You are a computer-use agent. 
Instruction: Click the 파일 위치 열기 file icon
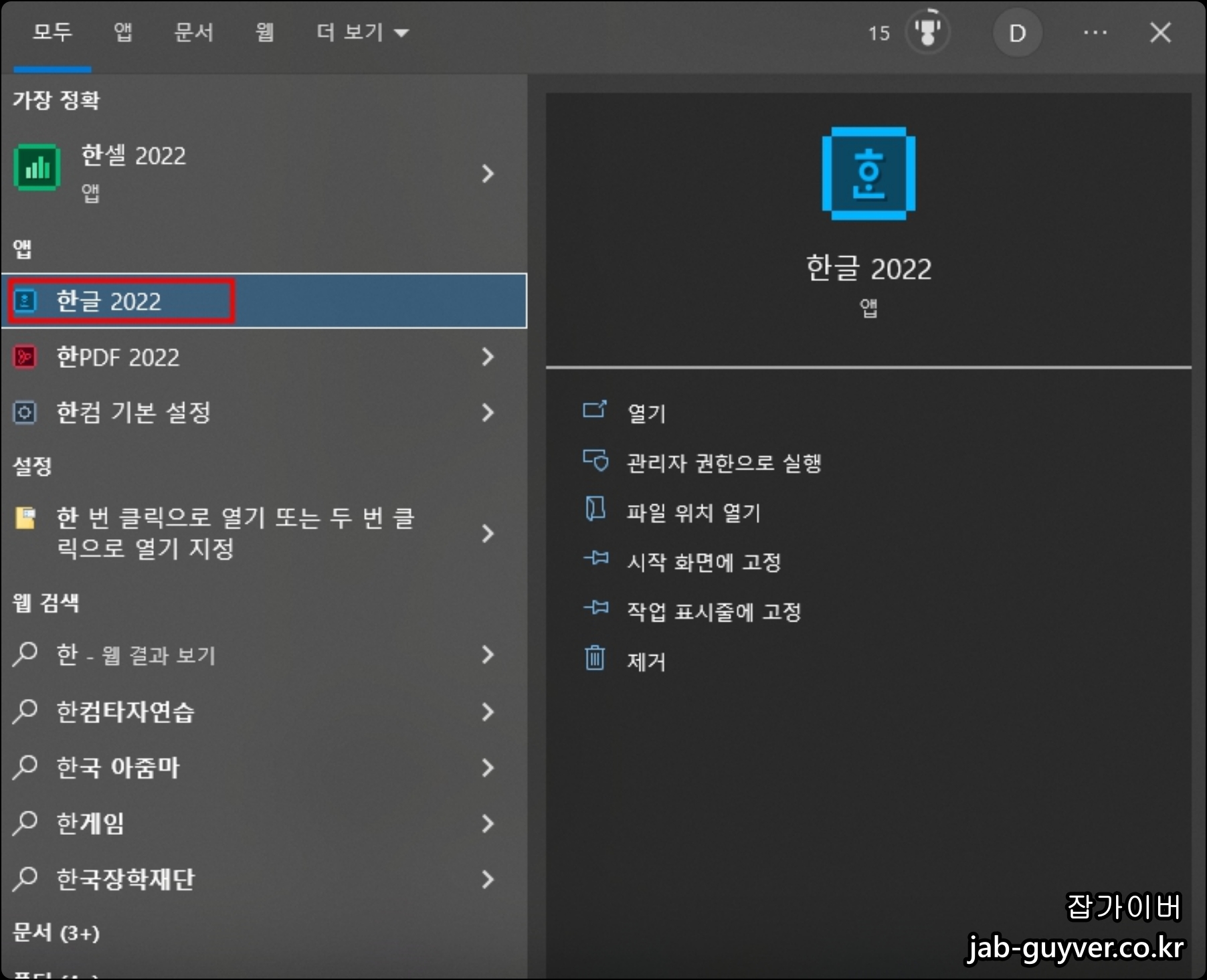[595, 509]
